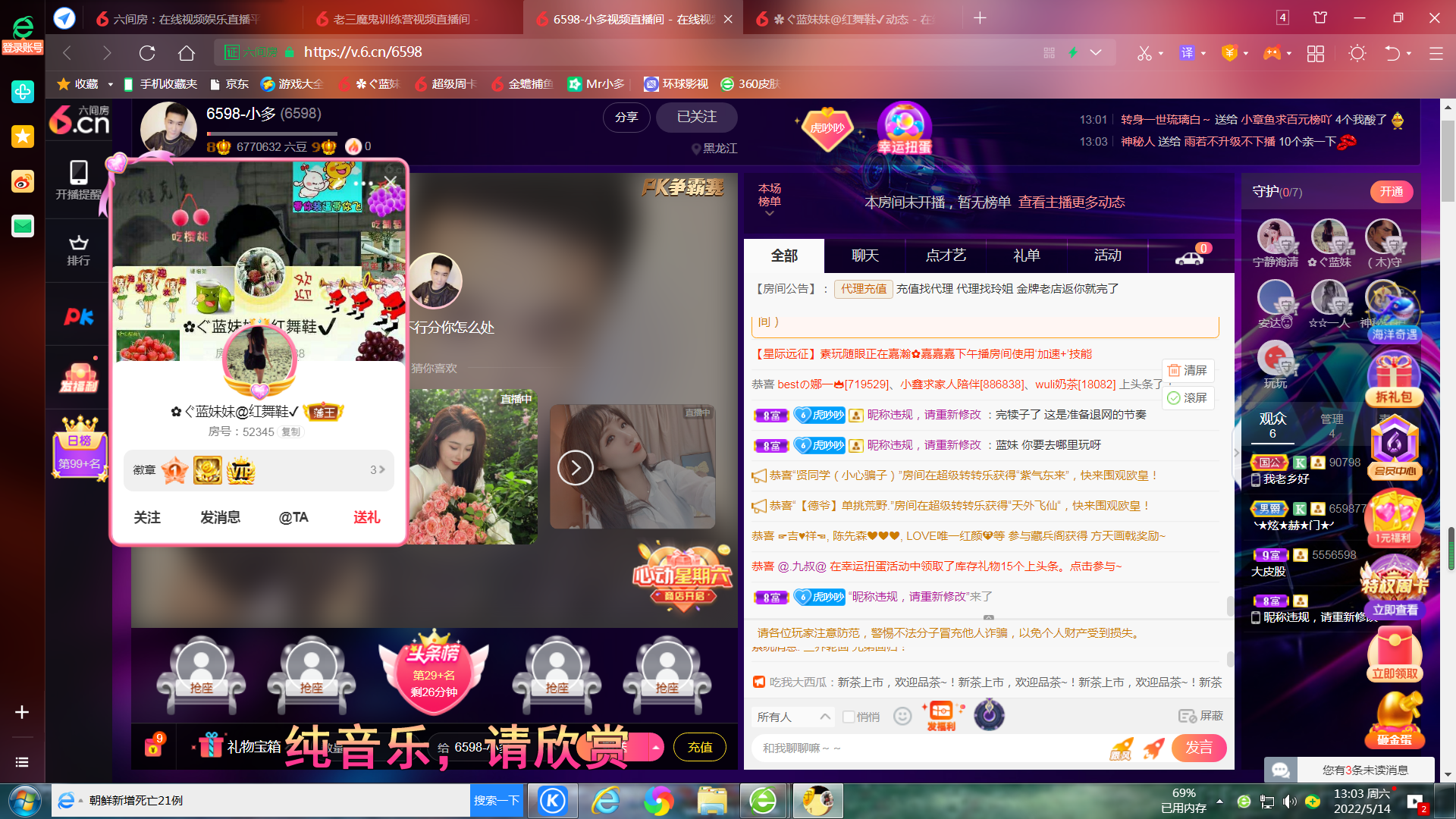
Task: Toggle the 已关注 follow button
Action: 696,117
